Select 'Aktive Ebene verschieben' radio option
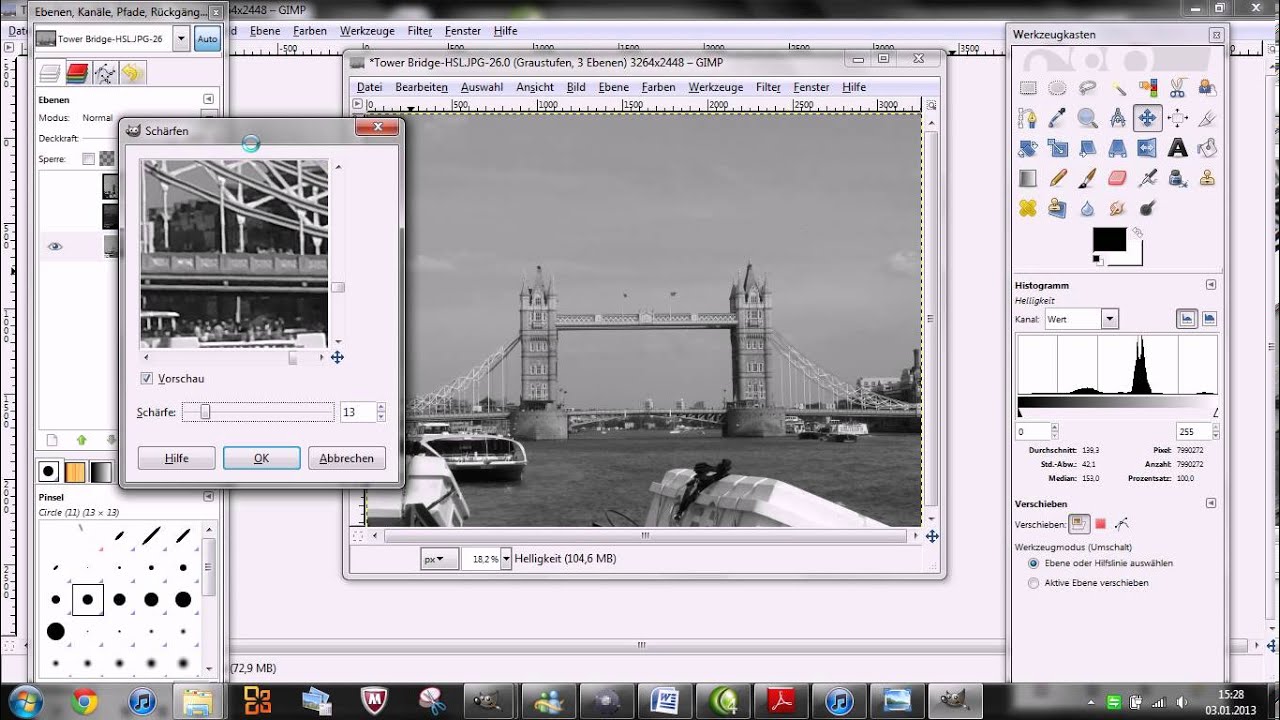1280x720 pixels. point(1033,583)
